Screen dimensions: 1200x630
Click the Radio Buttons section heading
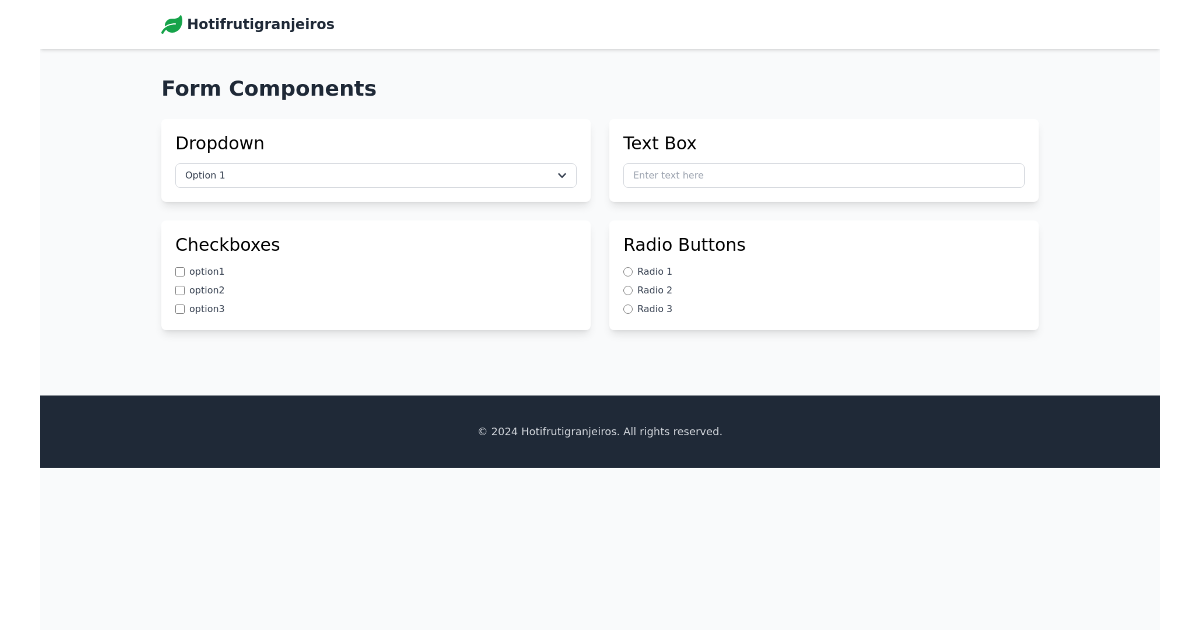pos(684,245)
